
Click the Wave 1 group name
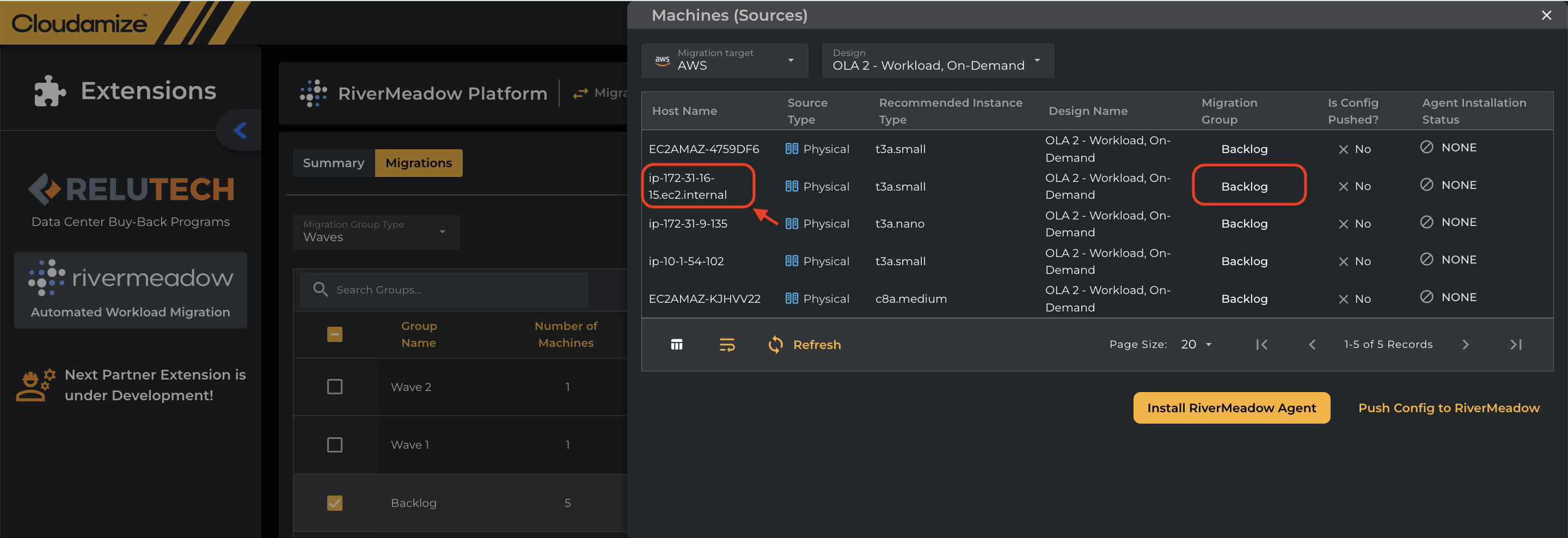click(x=409, y=445)
